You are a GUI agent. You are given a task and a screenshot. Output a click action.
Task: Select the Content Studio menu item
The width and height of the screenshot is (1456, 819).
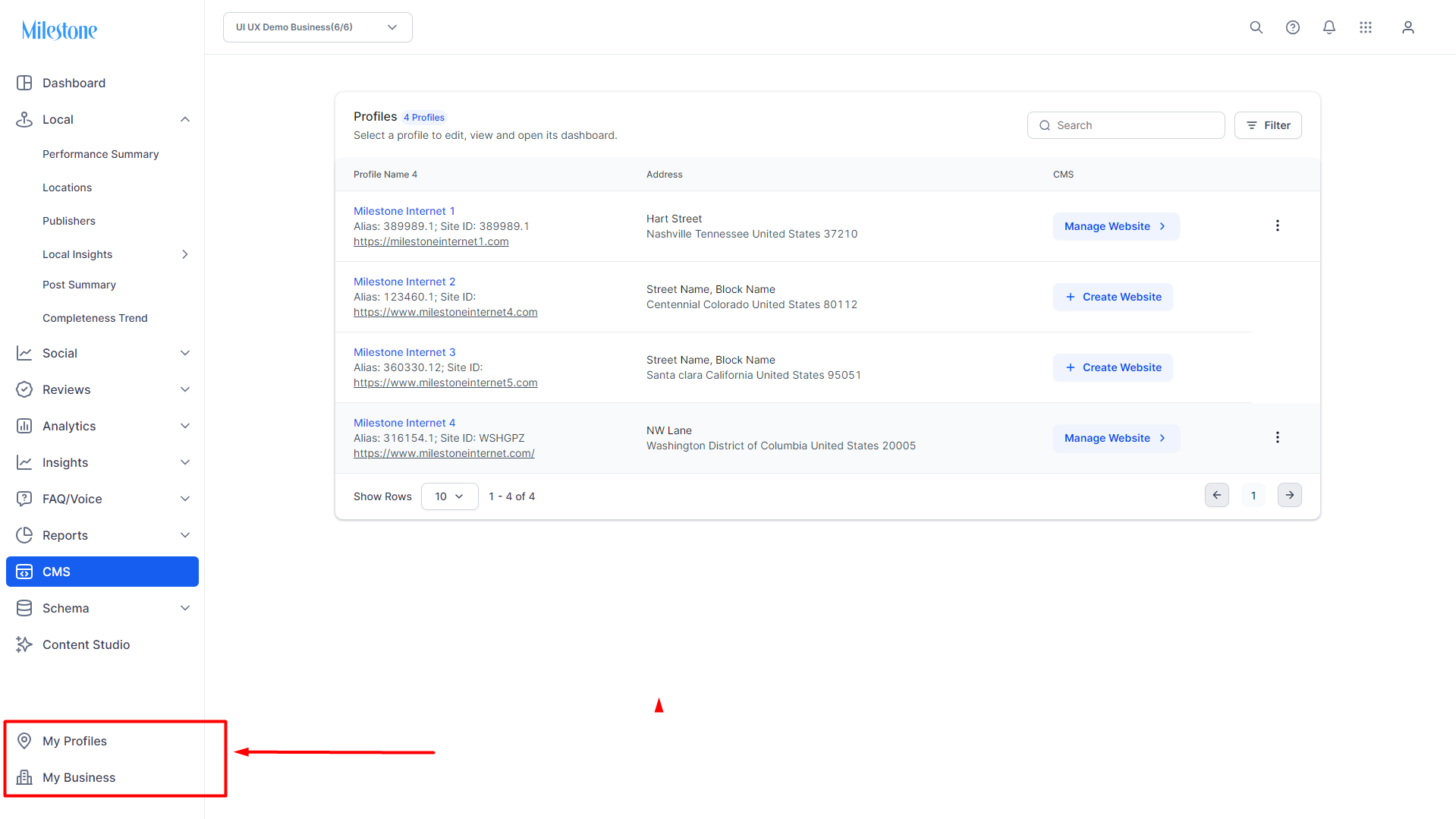point(86,644)
